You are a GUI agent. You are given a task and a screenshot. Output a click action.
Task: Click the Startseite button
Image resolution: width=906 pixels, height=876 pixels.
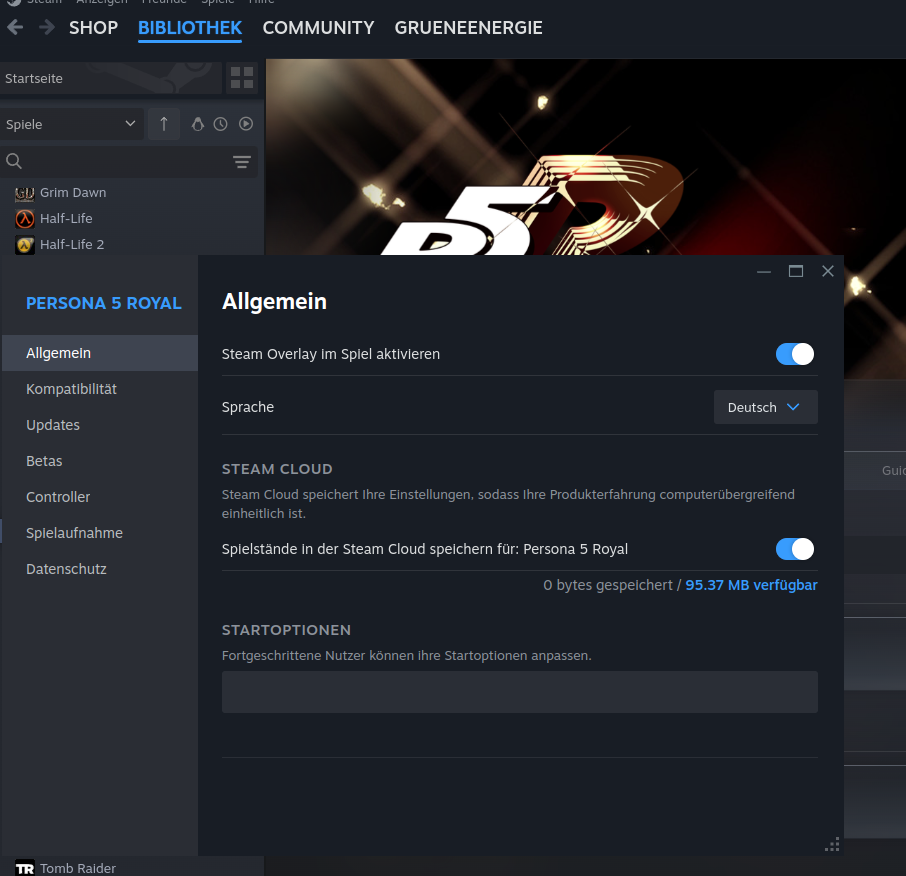coord(111,78)
